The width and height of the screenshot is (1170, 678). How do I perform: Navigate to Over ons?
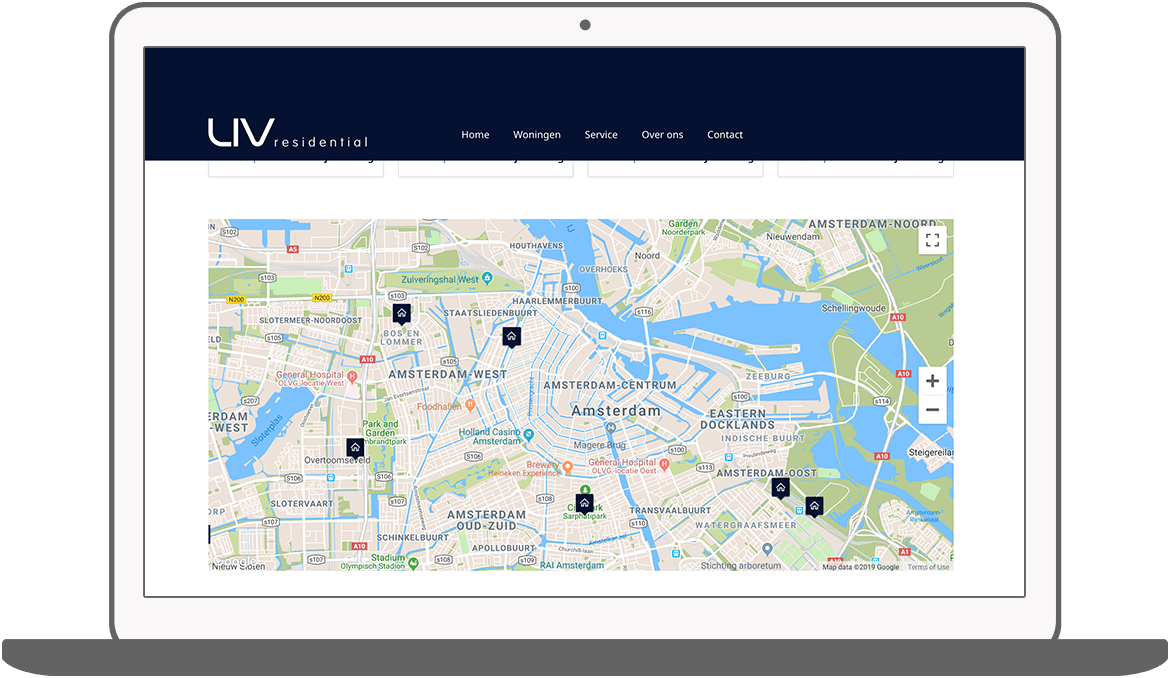click(662, 135)
